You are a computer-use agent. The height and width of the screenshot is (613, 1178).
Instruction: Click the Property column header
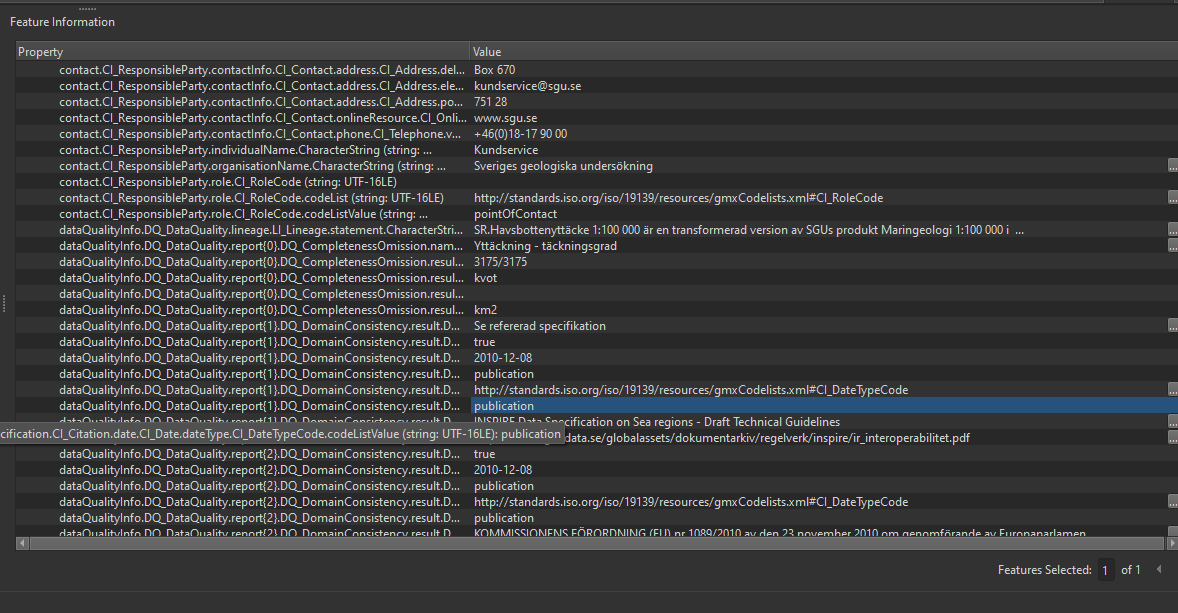tap(242, 52)
